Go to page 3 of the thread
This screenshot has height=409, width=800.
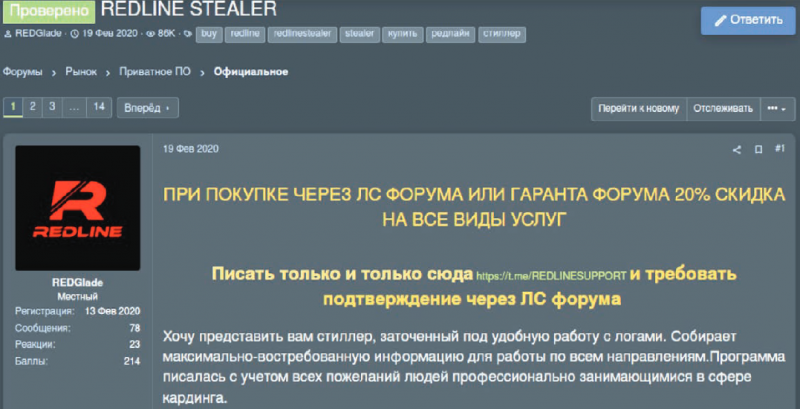[x=52, y=107]
